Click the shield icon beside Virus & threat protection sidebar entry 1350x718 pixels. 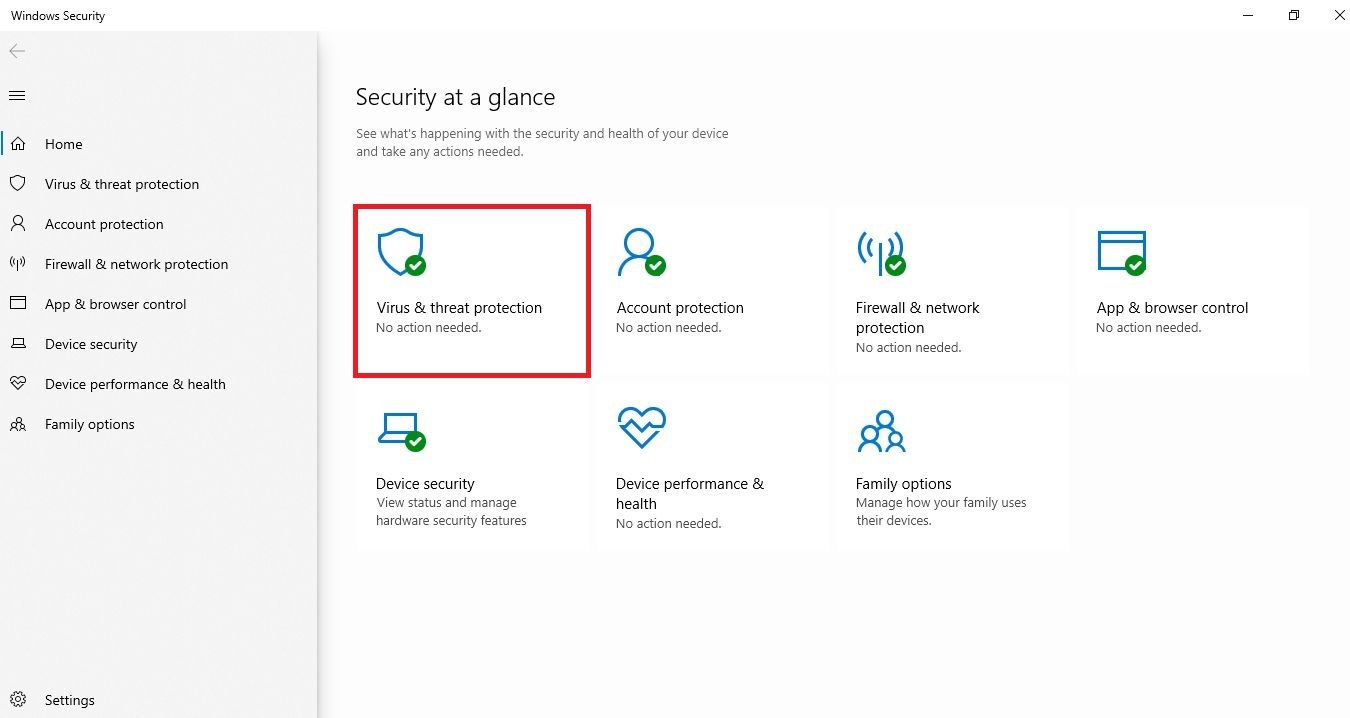[x=18, y=184]
